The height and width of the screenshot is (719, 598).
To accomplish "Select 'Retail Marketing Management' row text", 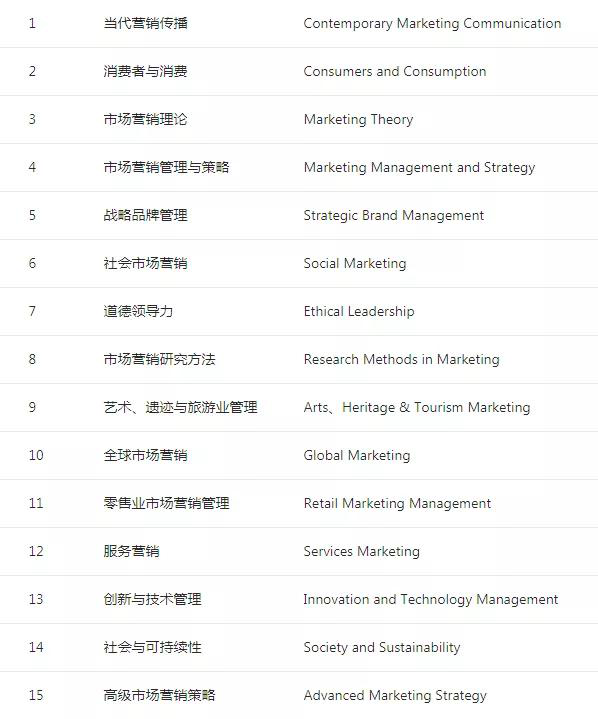I will click(x=397, y=503).
